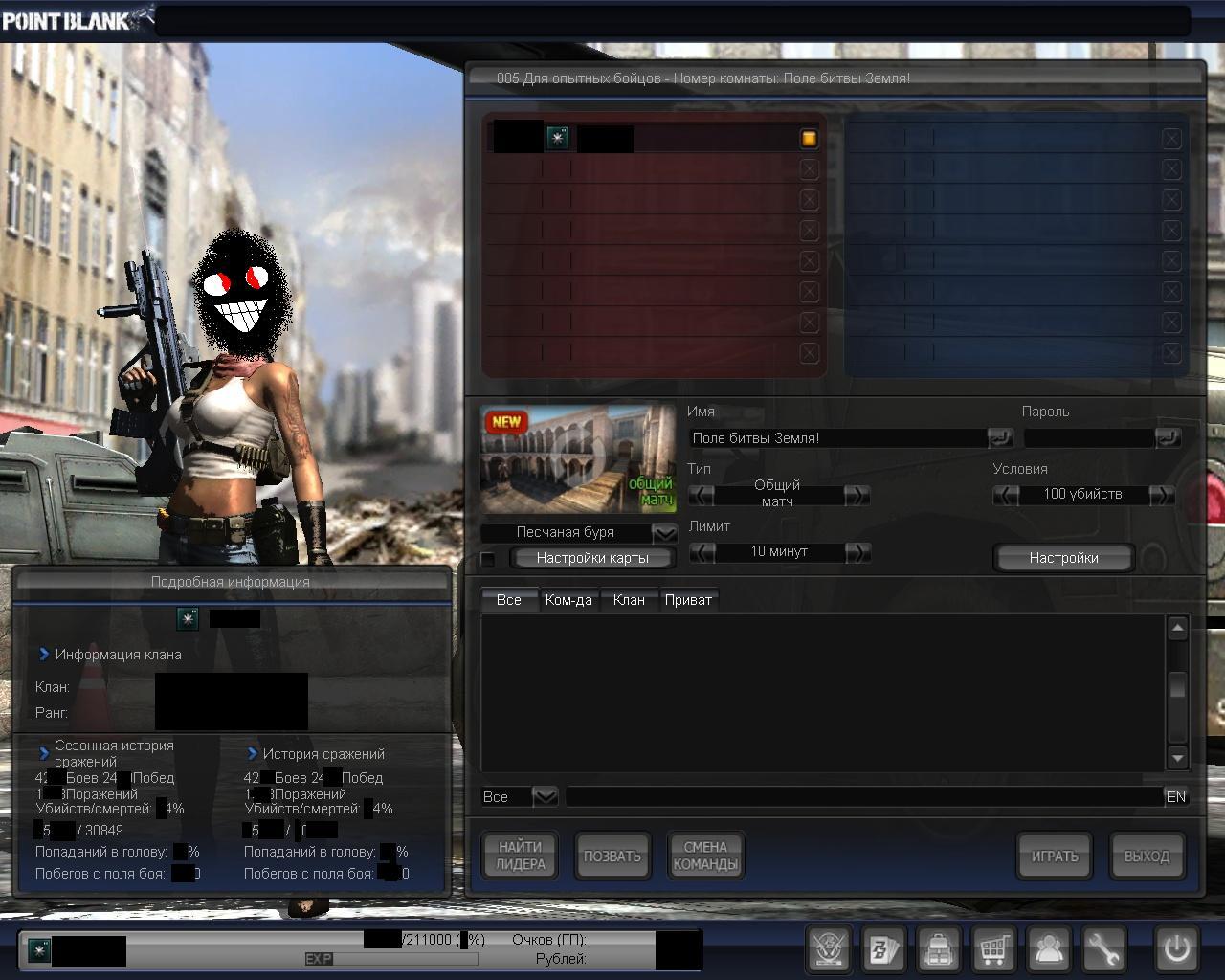Image resolution: width=1225 pixels, height=980 pixels.
Task: Open the backpack inventory
Action: click(x=938, y=949)
